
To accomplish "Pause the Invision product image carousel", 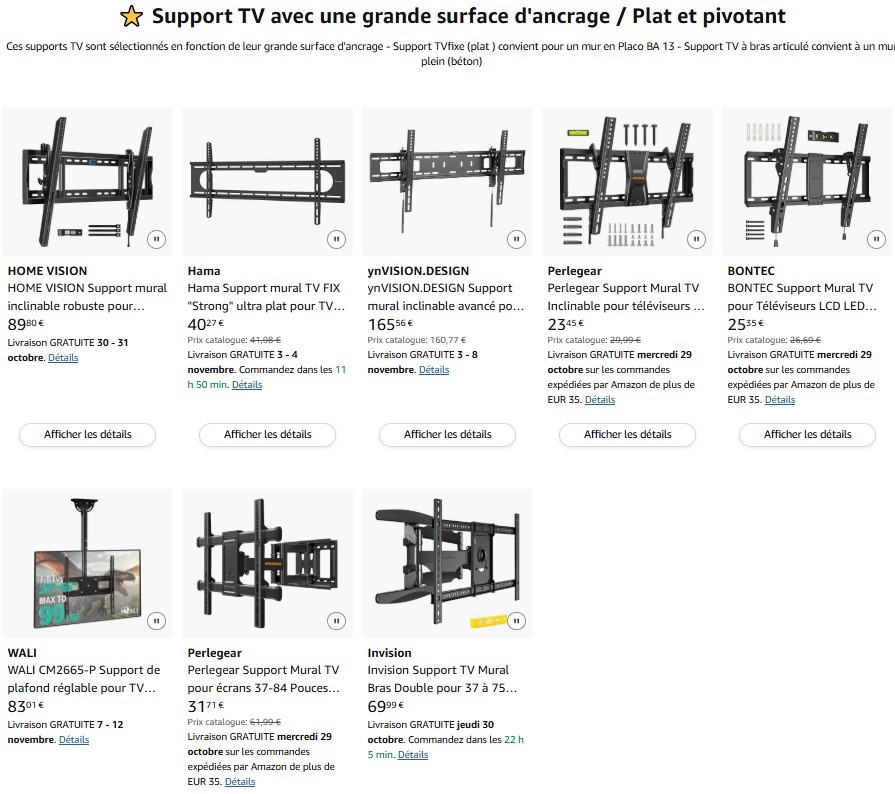I will (x=516, y=621).
